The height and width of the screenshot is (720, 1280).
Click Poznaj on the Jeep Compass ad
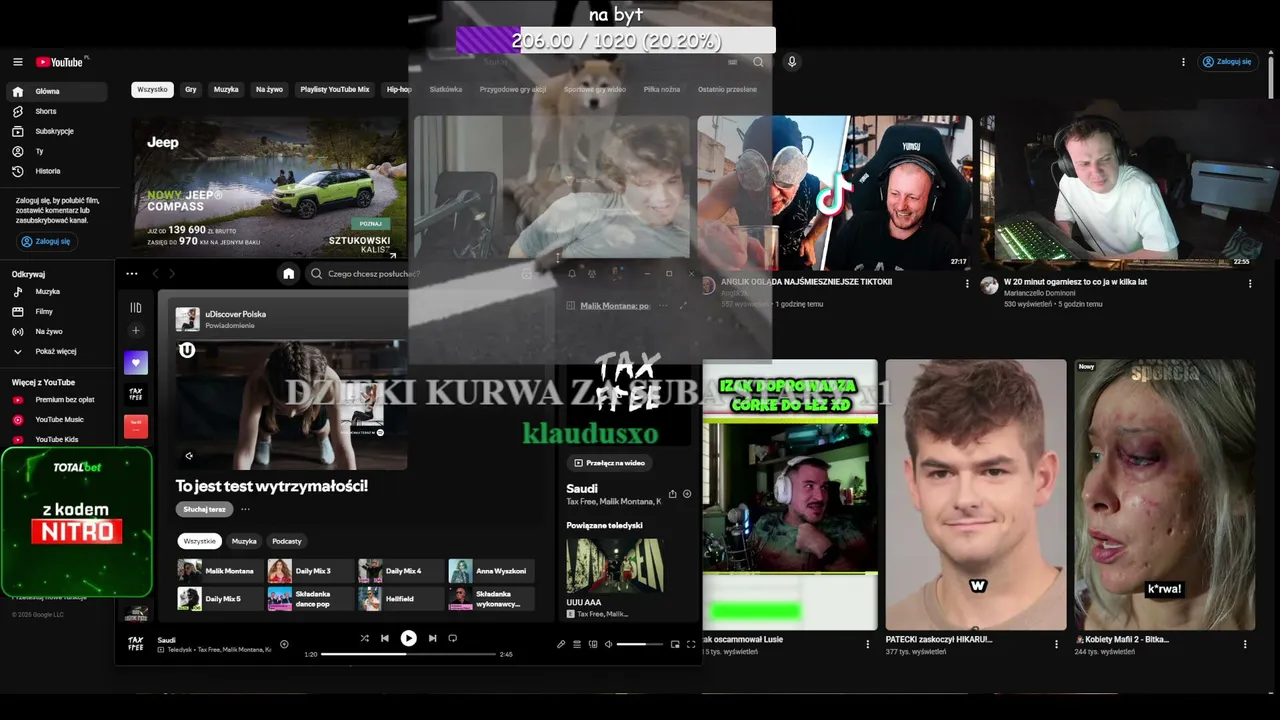point(371,224)
